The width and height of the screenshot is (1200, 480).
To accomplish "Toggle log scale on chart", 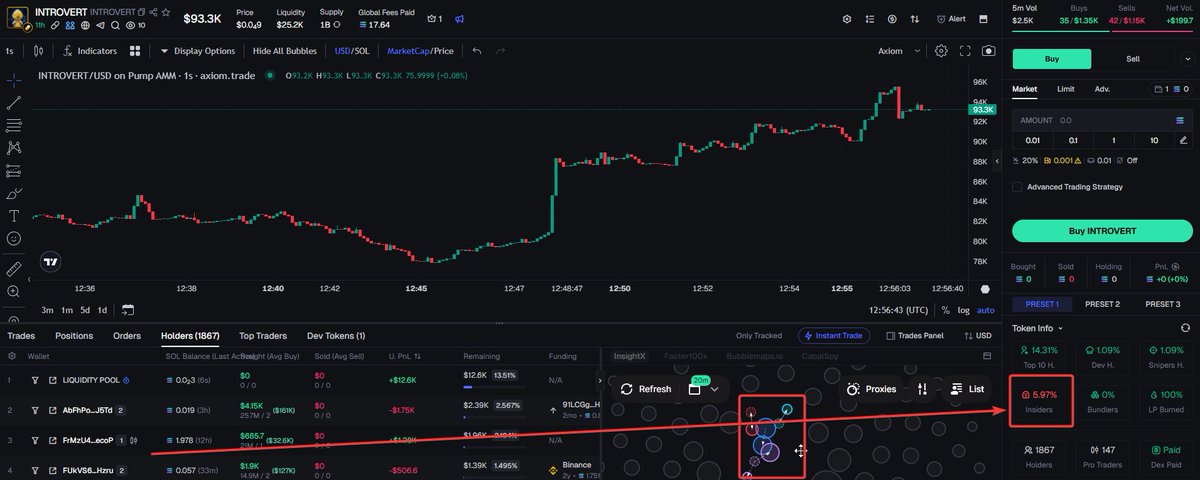I will (x=963, y=310).
